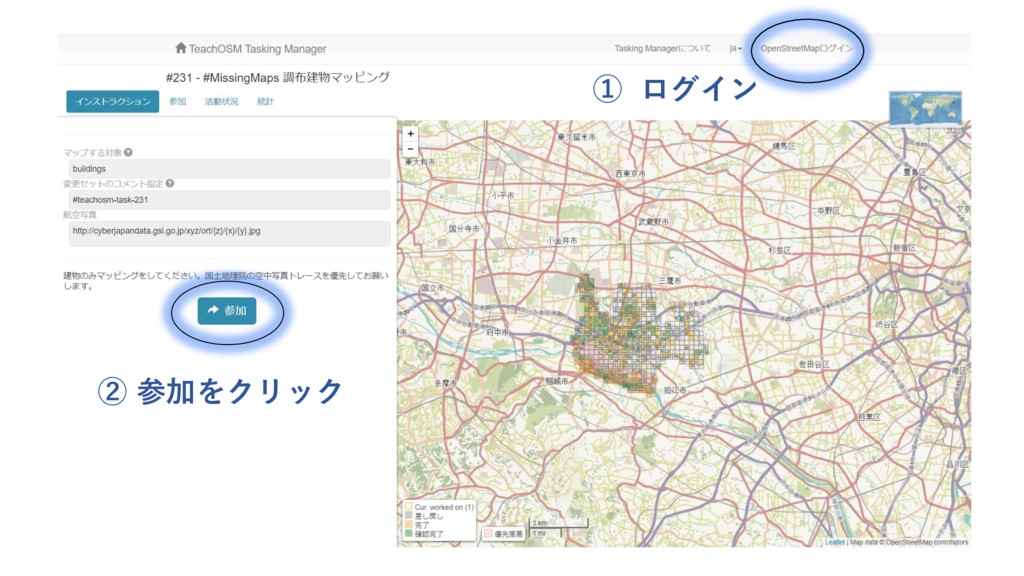The height and width of the screenshot is (576, 1024).
Task: Click the help icon next to 変更セットのコメント指定
Action: pos(170,184)
